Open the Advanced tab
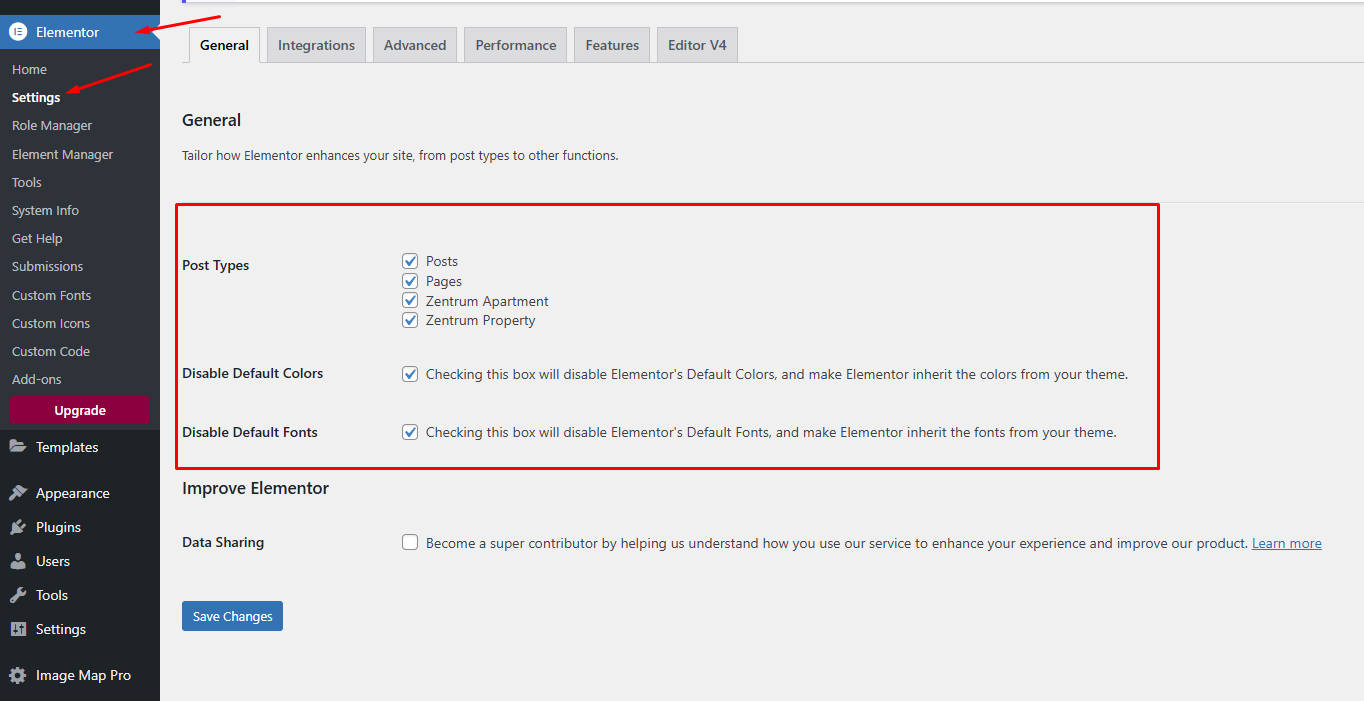The image size is (1364, 701). [415, 45]
